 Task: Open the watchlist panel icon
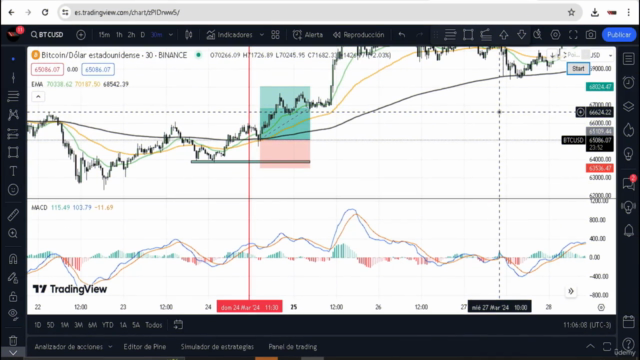(629, 59)
